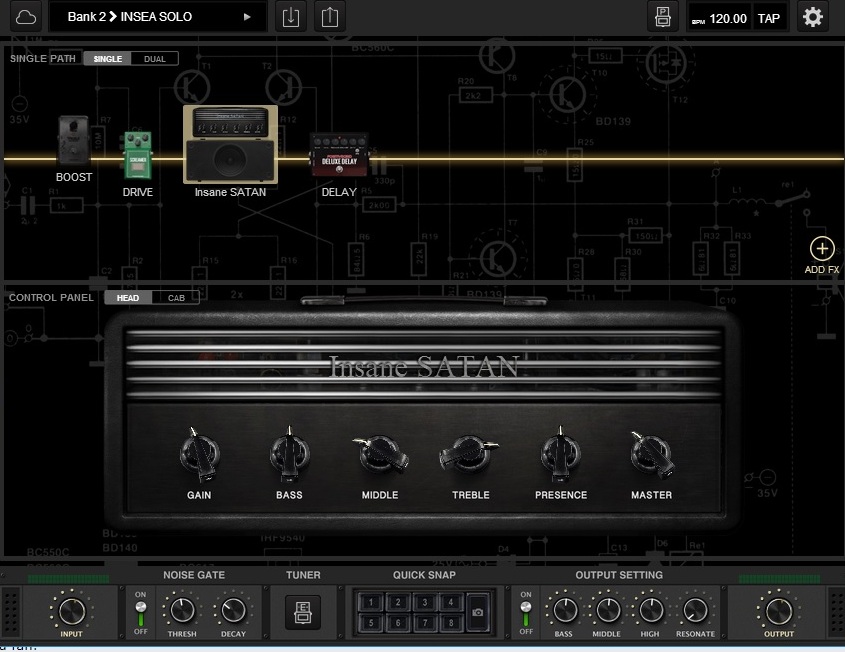Select the CAB control panel tab
This screenshot has height=652, width=845.
tap(176, 298)
